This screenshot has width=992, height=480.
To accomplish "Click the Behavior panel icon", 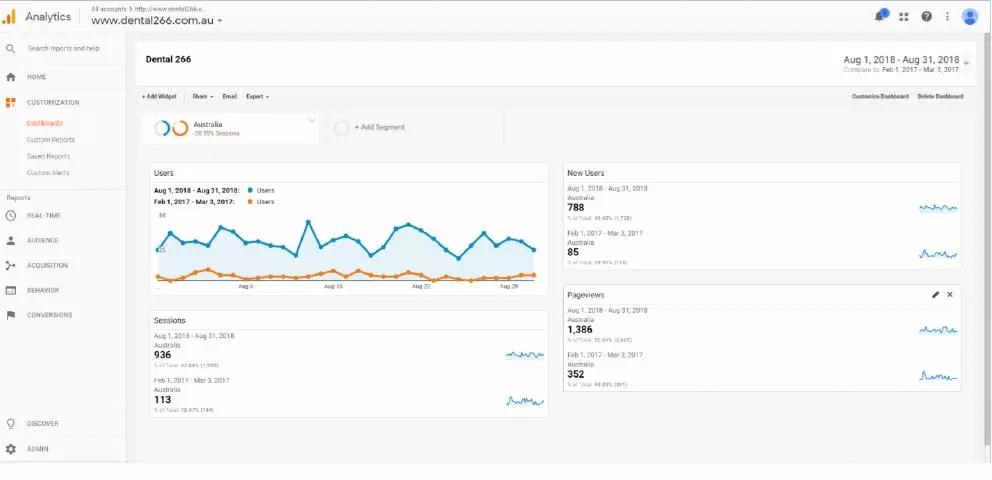I will tap(10, 290).
